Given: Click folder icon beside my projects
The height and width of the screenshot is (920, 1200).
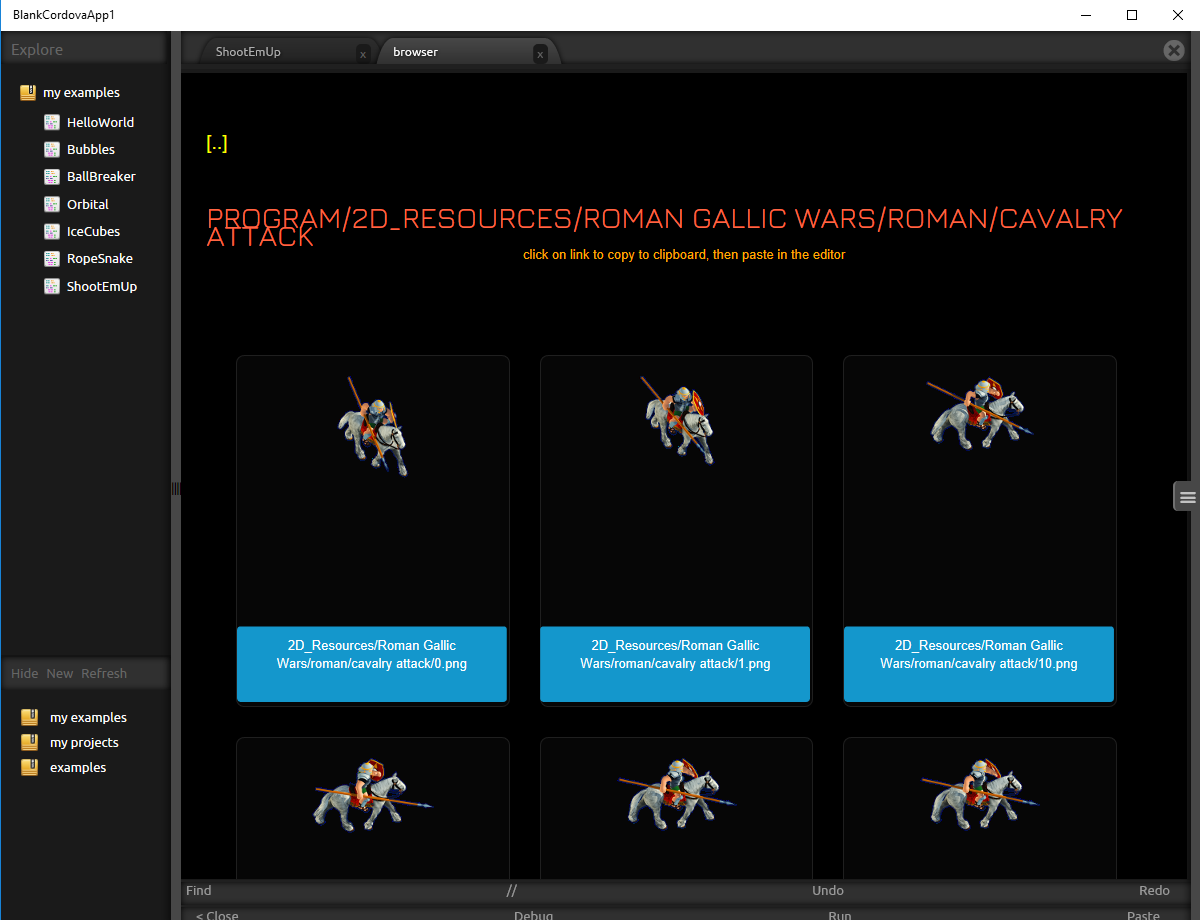Looking at the screenshot, I should (30, 742).
